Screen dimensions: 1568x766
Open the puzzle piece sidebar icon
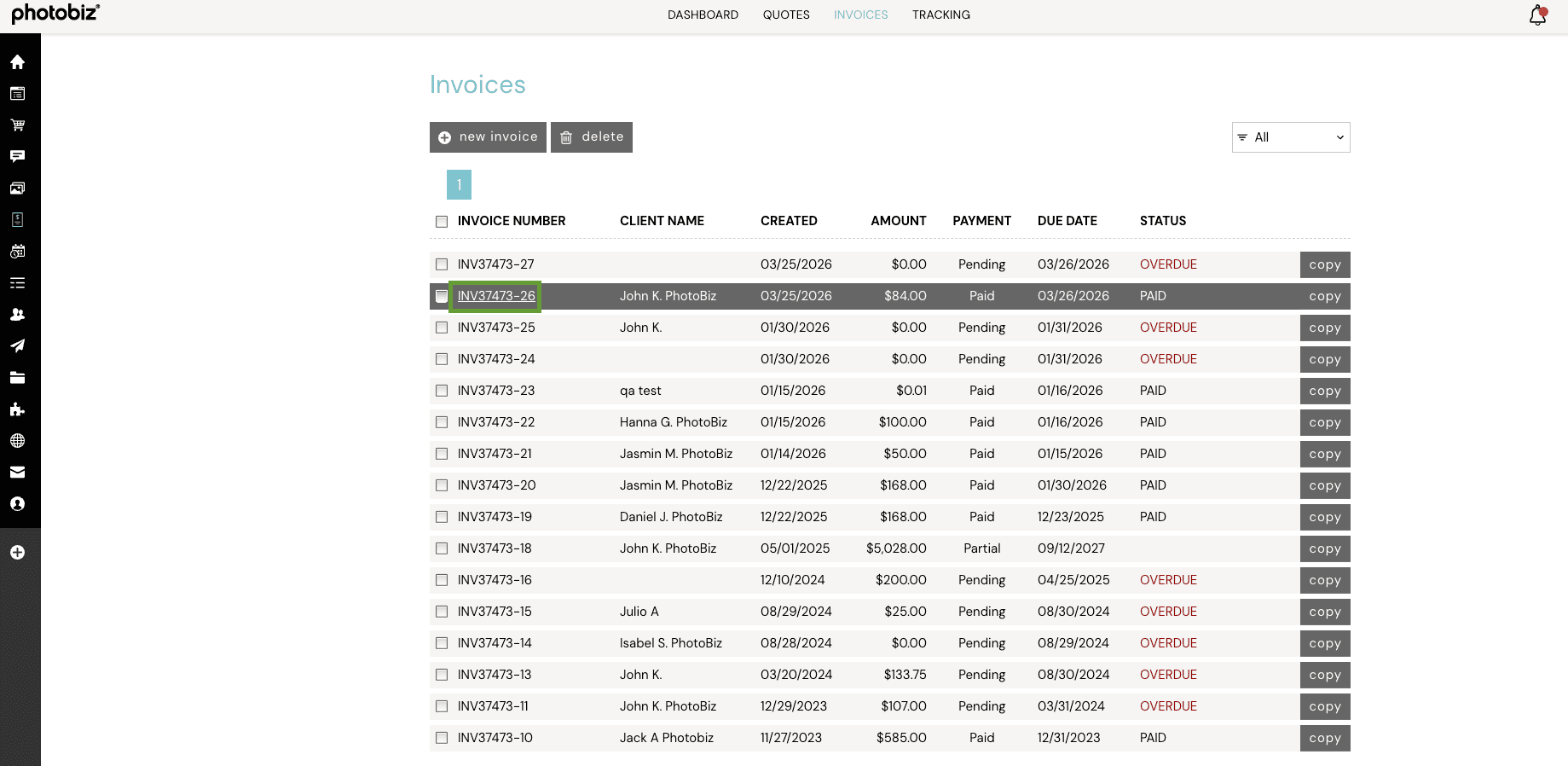click(17, 409)
